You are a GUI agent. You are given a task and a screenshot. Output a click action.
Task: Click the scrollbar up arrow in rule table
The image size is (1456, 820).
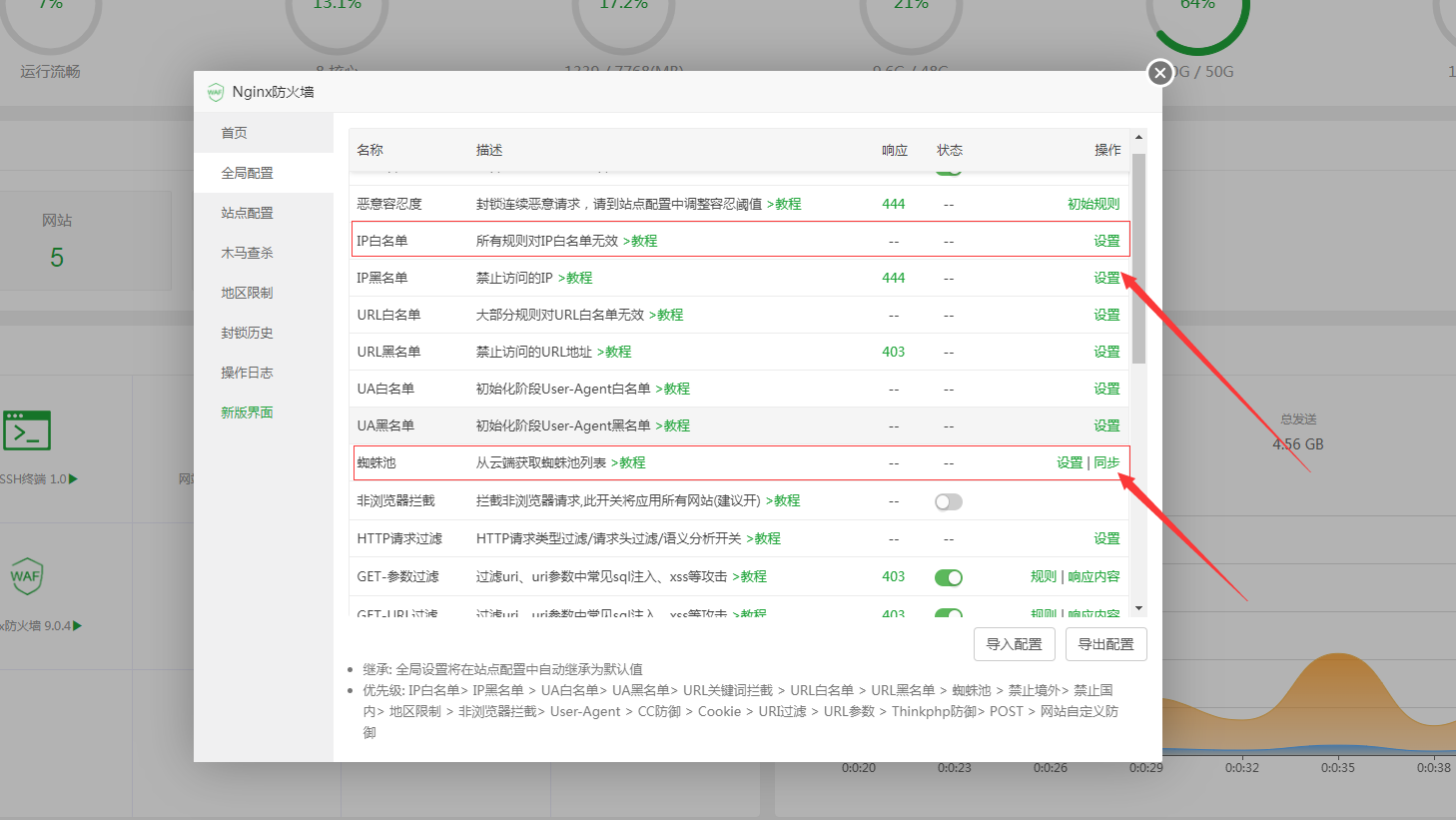1138,137
